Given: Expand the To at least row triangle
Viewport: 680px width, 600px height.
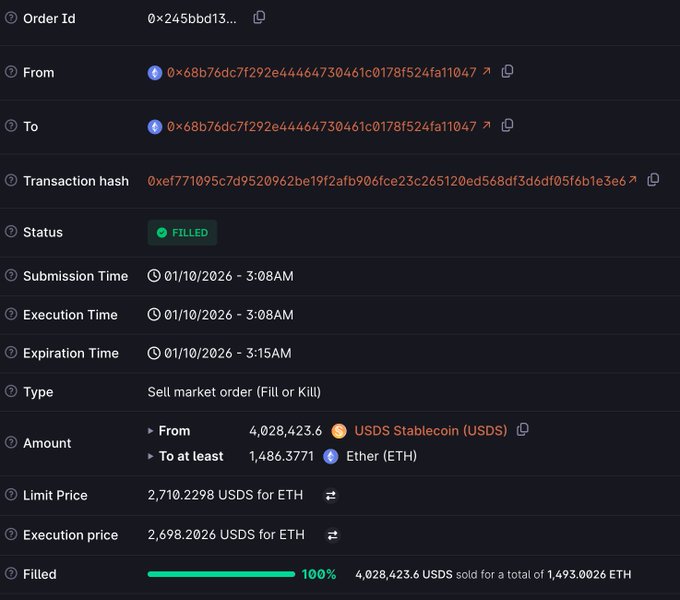Looking at the screenshot, I should click(x=150, y=457).
